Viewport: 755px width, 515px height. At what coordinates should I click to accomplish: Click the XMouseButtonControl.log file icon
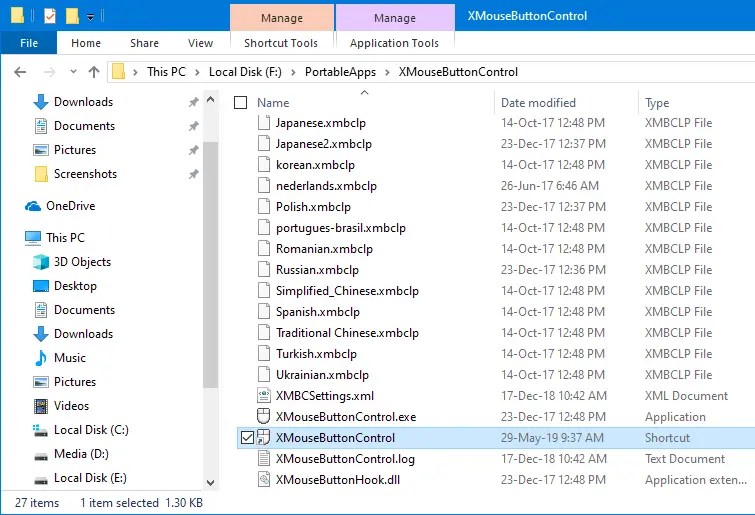pyautogui.click(x=264, y=459)
